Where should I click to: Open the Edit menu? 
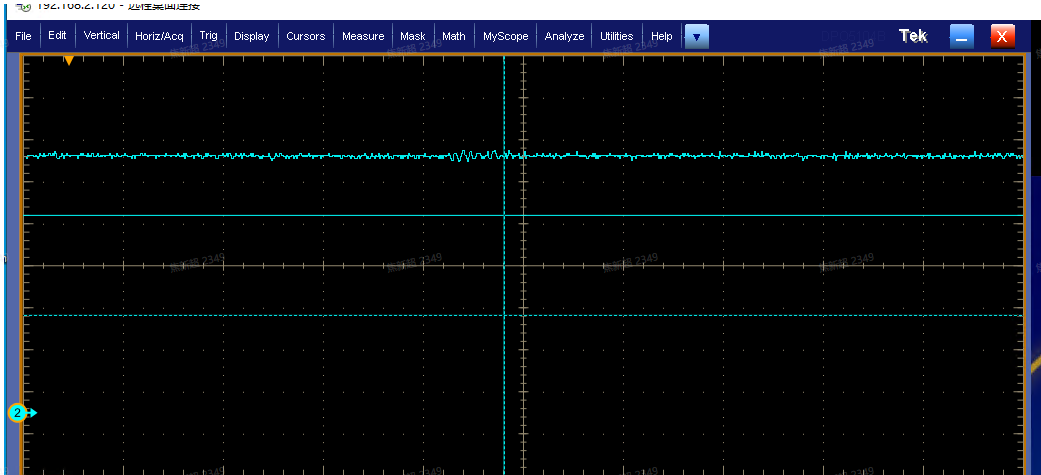(58, 36)
